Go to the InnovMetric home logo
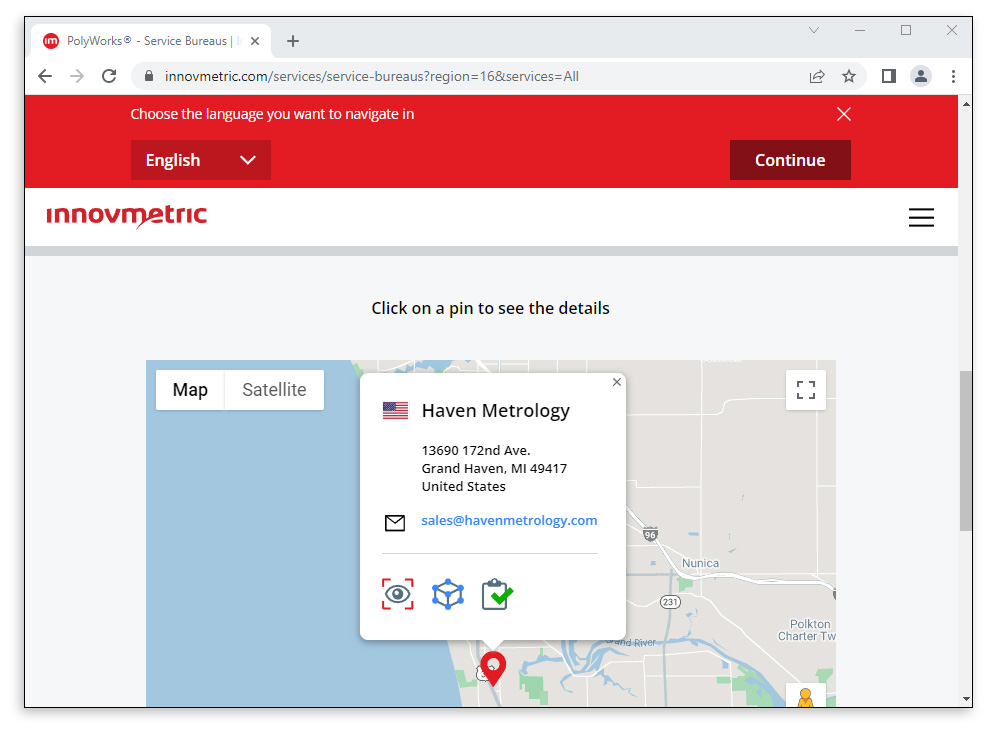995x730 pixels. 126,216
